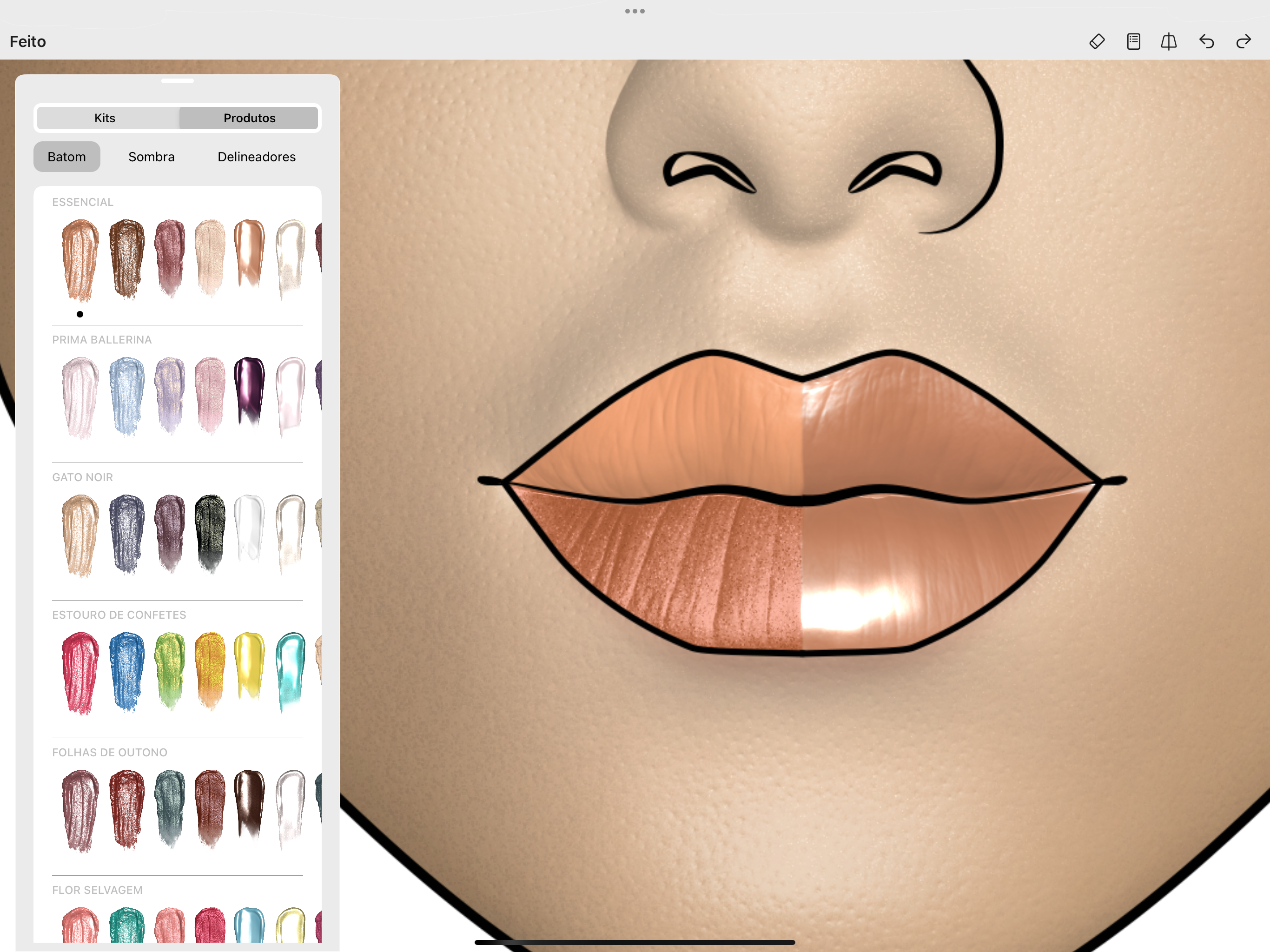Toggle the mirror symmetry icon
1270x952 pixels.
tap(1169, 41)
